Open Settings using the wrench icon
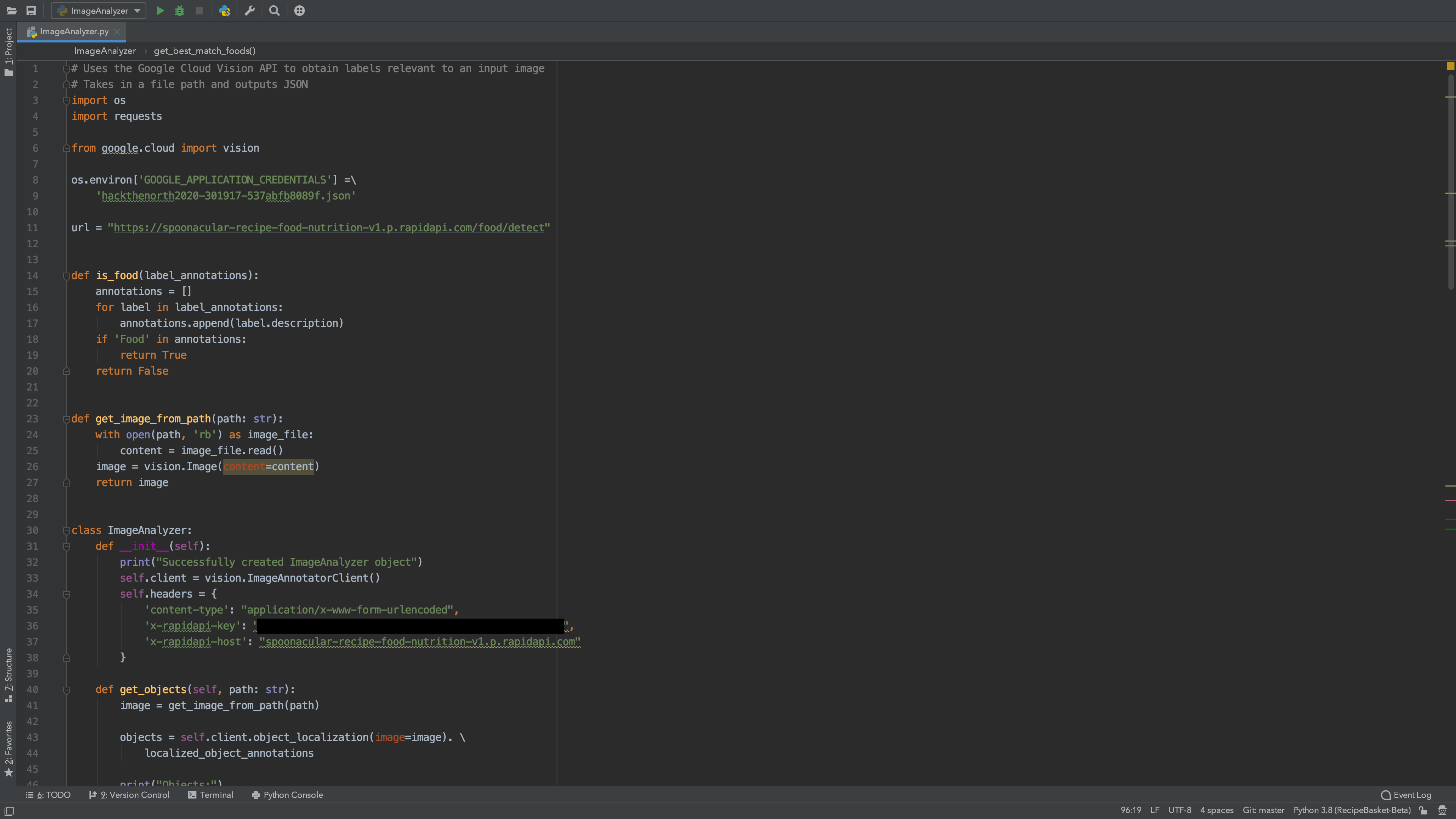The image size is (1456, 819). [250, 11]
